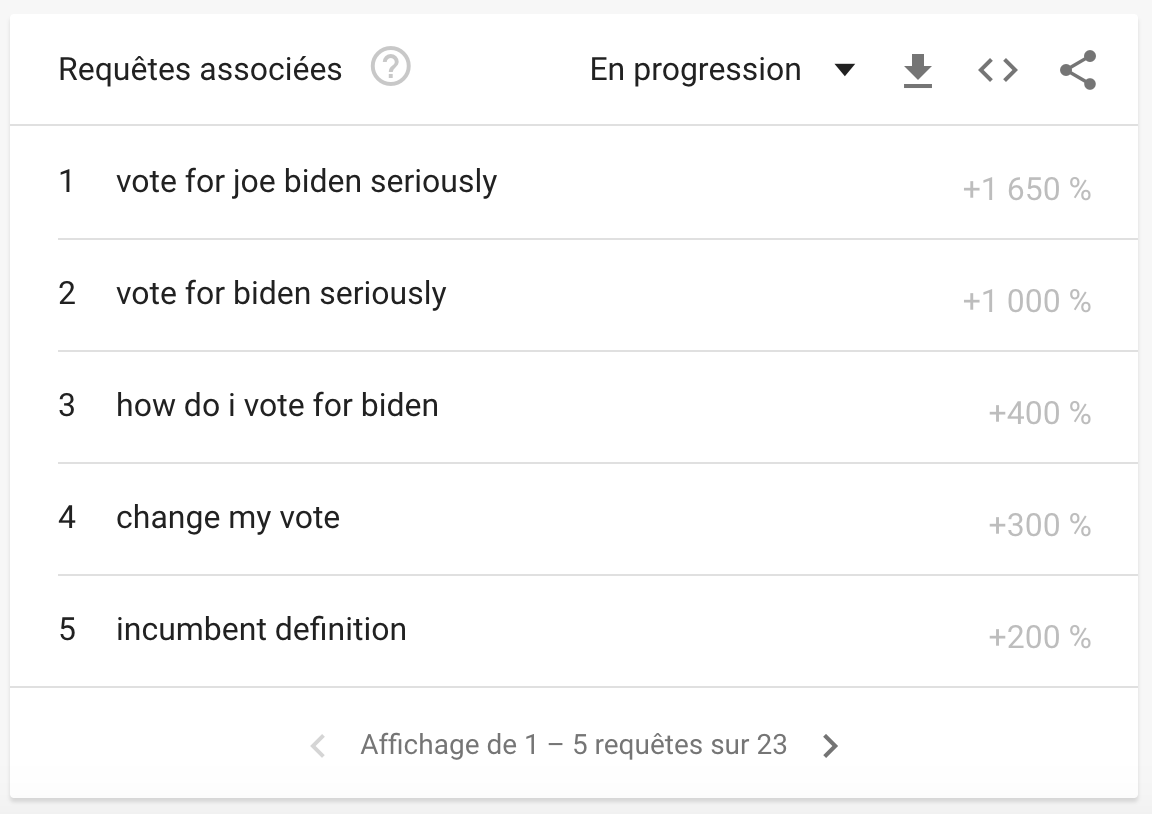The height and width of the screenshot is (814, 1152).
Task: Click "how do i vote for biden"
Action: coord(277,406)
